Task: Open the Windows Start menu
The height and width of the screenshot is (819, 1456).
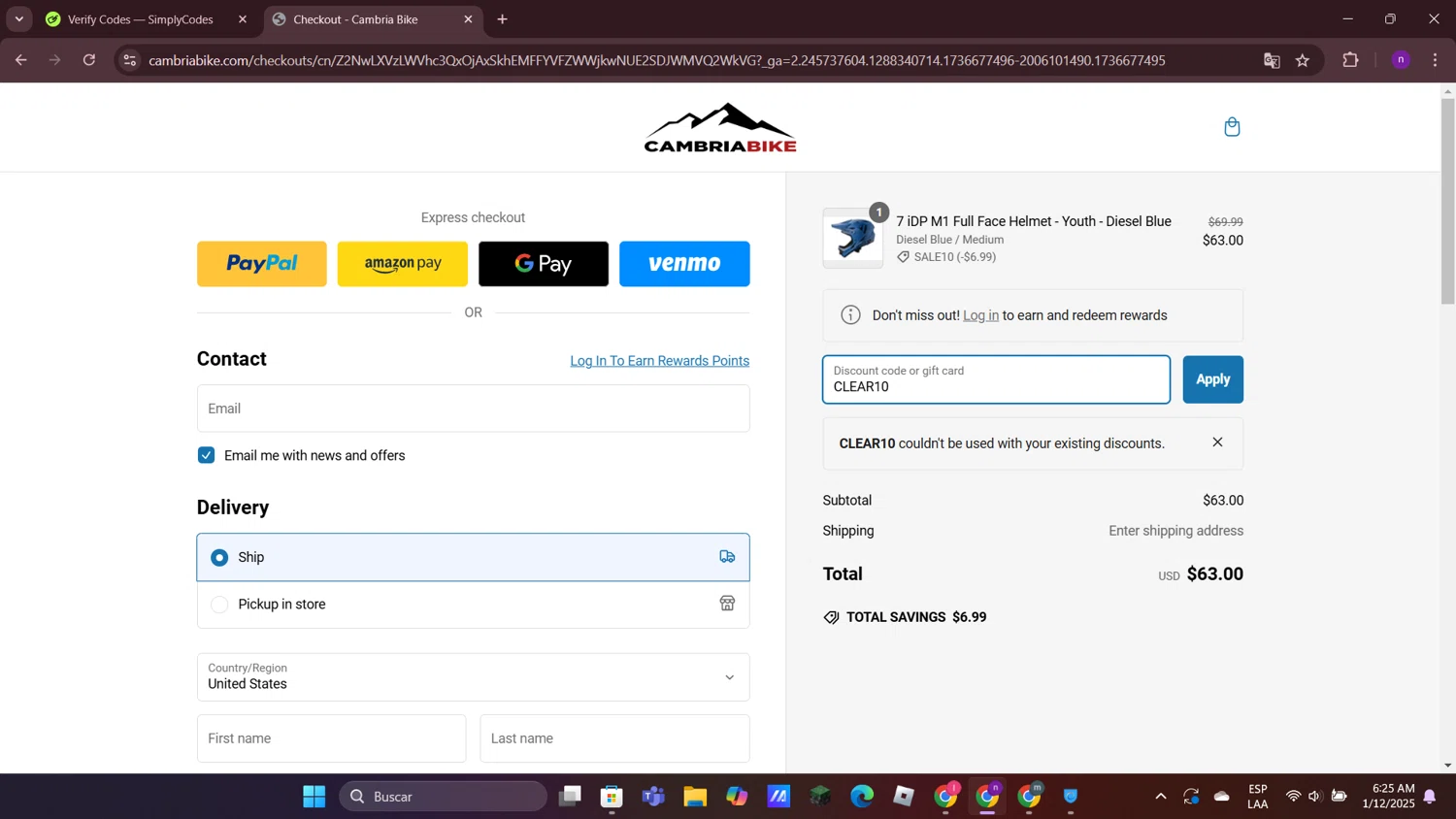Action: 314,797
